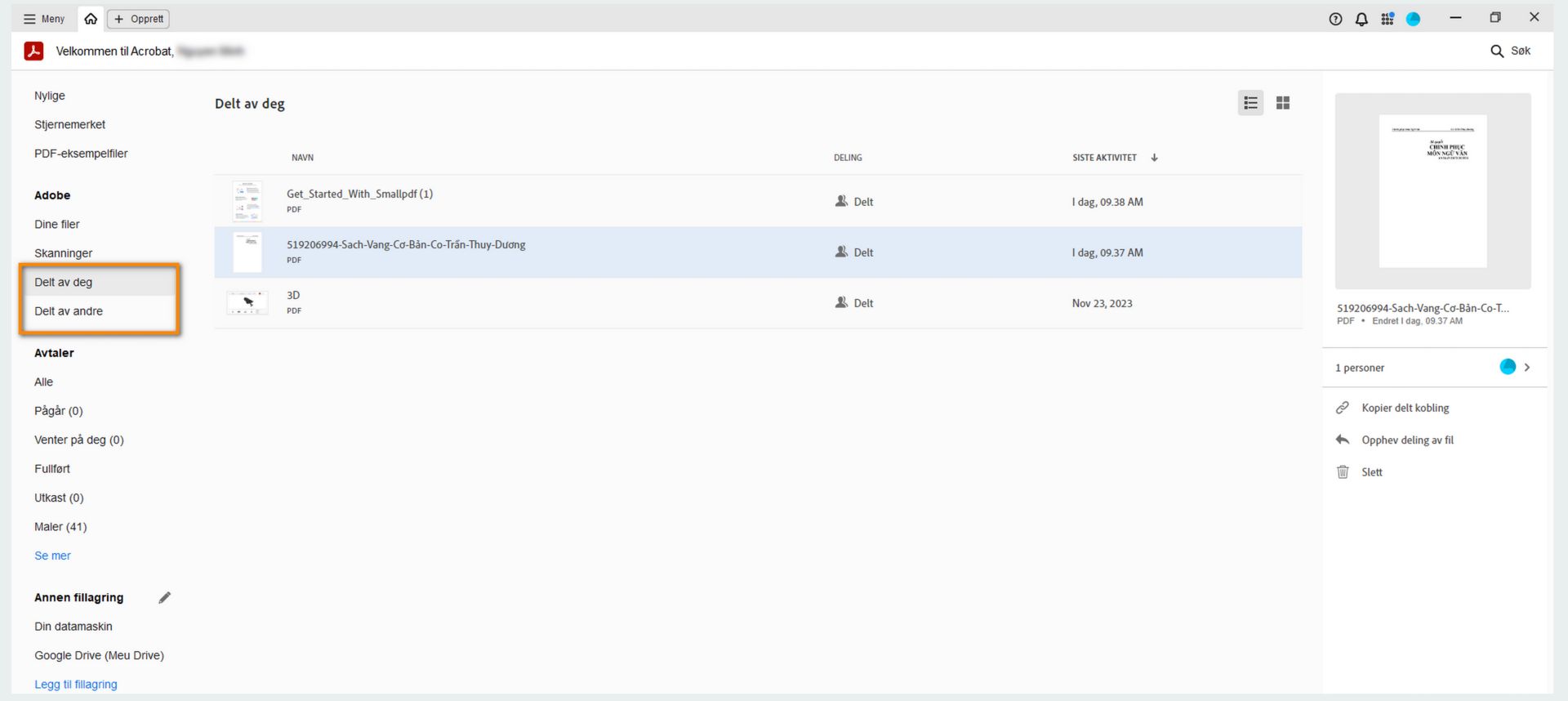Click the large document preview in details panel
The image size is (1568, 701).
(x=1432, y=191)
